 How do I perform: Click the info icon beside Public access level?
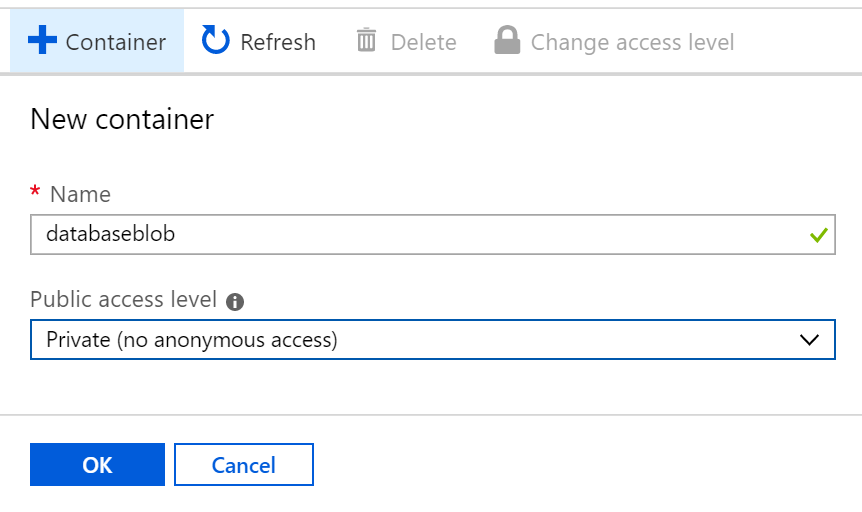tap(236, 301)
